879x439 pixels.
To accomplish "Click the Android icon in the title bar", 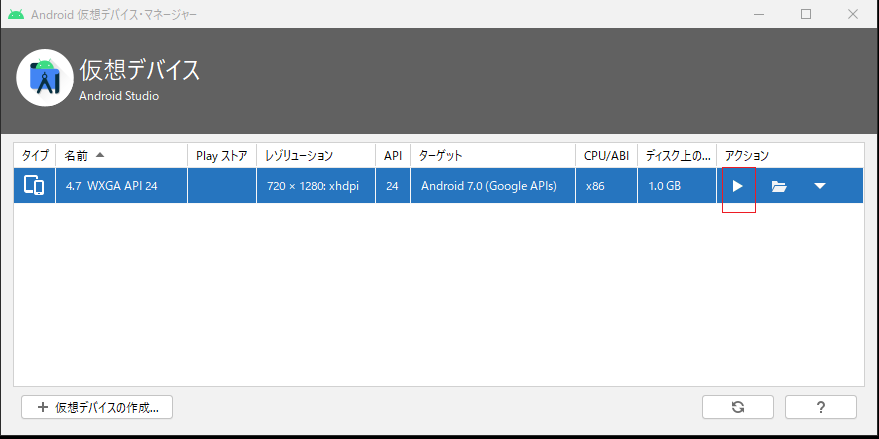I will click(x=16, y=14).
